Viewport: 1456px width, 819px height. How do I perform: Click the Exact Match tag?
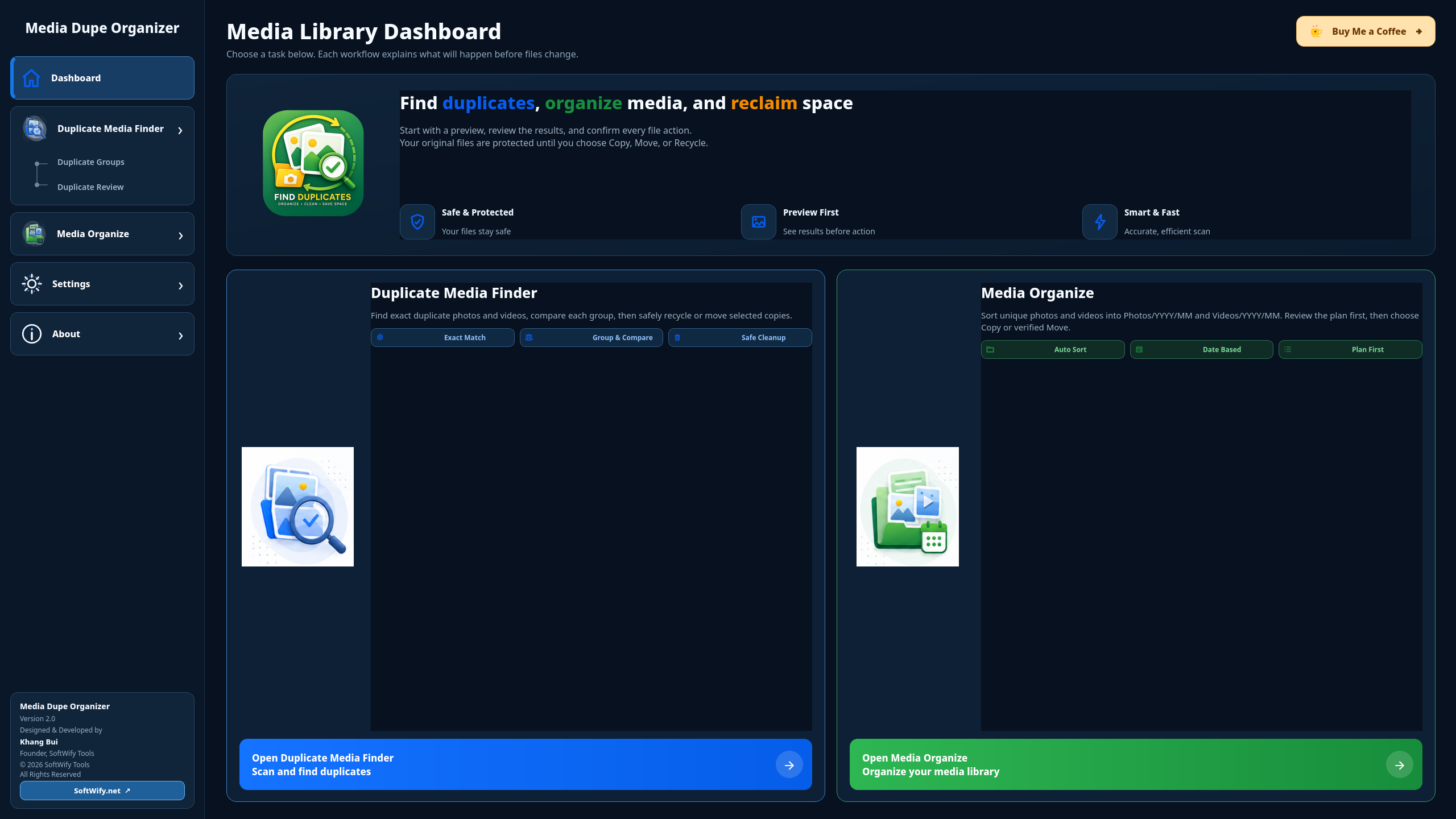(x=442, y=337)
